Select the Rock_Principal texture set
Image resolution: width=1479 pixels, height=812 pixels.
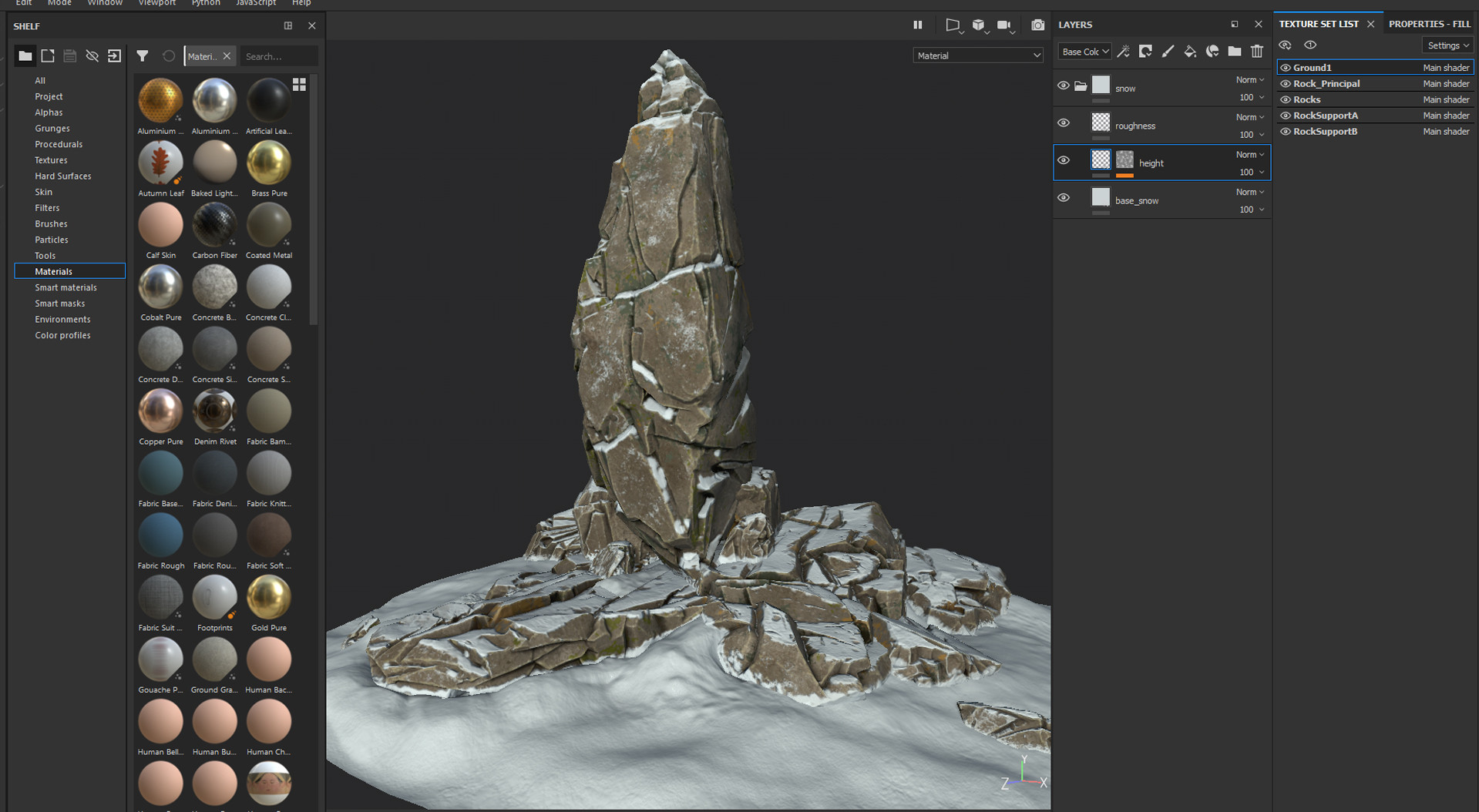(1326, 84)
